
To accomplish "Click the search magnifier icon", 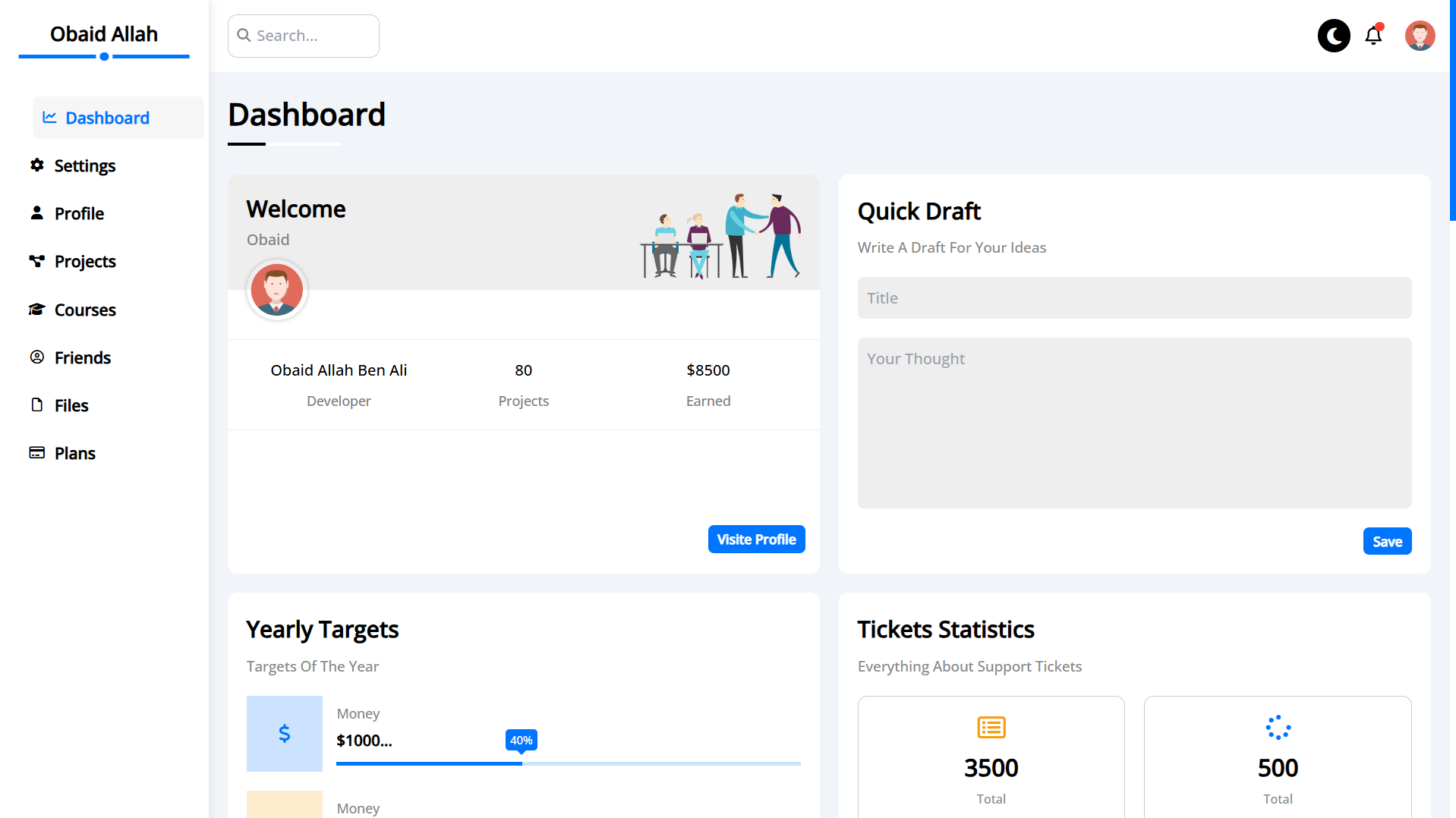I will 244,36.
